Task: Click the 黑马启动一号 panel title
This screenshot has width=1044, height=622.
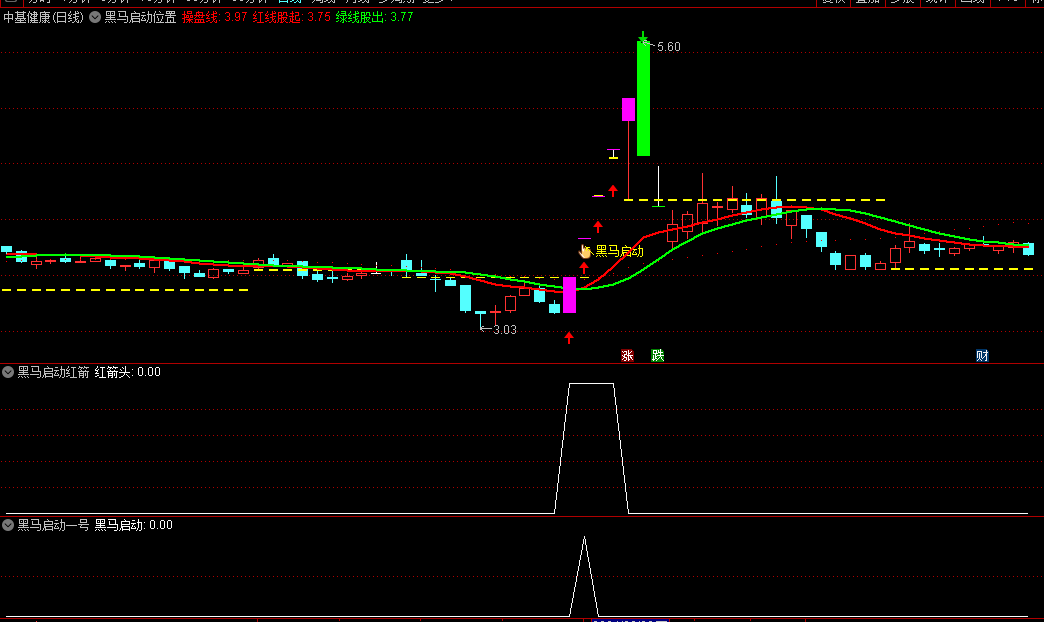Action: click(x=53, y=525)
